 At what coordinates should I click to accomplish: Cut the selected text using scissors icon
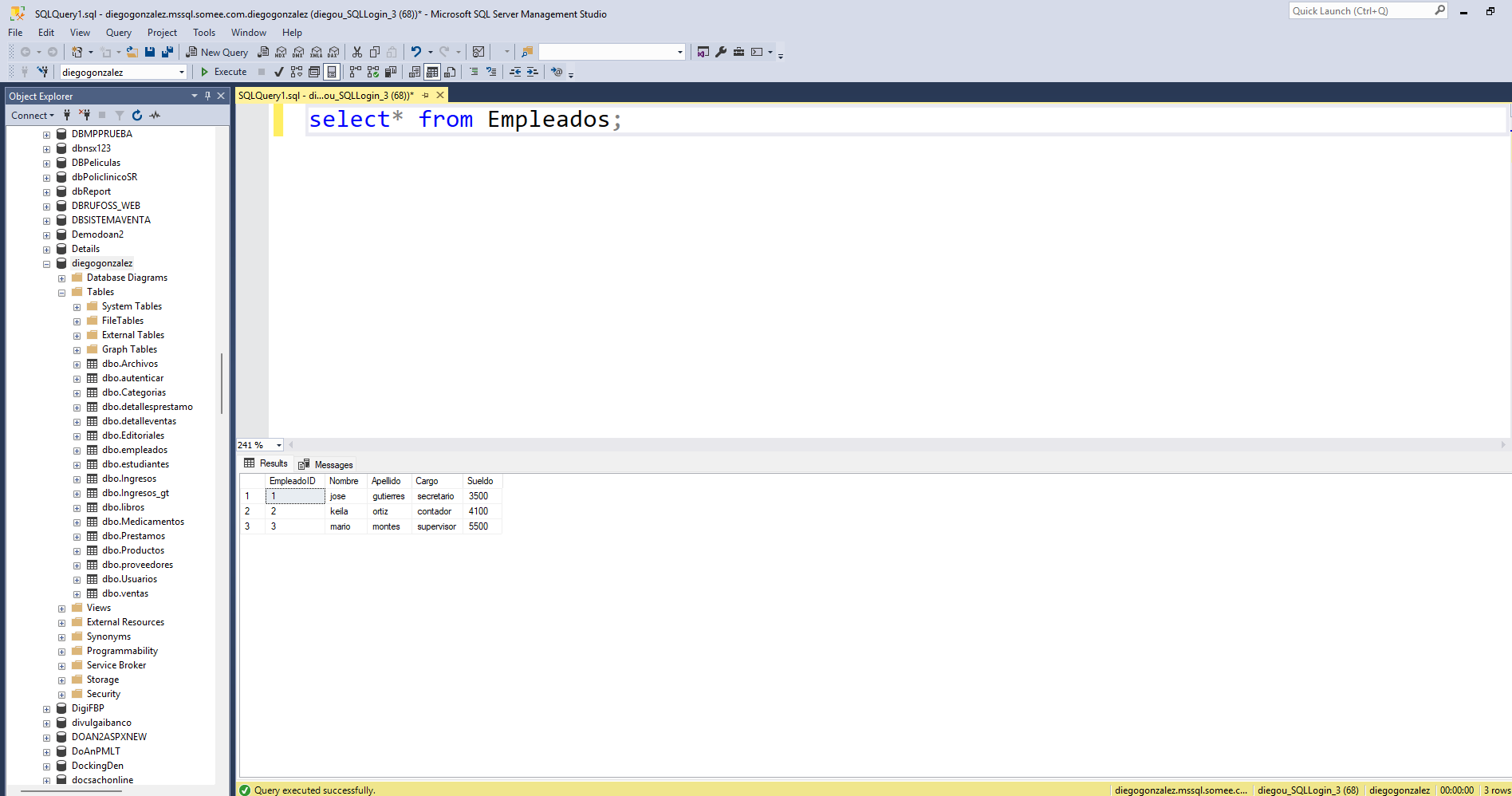356,51
